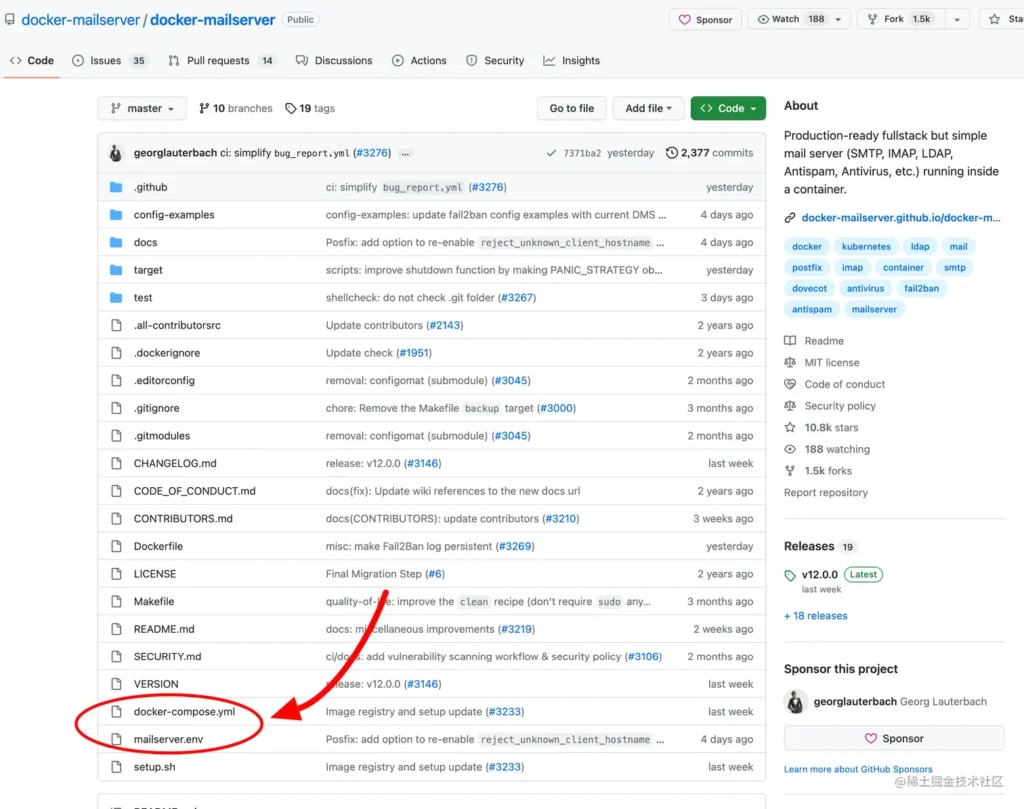Viewport: 1024px width, 809px height.
Task: Click the history clock icon beside 2,377 commits
Action: 671,153
